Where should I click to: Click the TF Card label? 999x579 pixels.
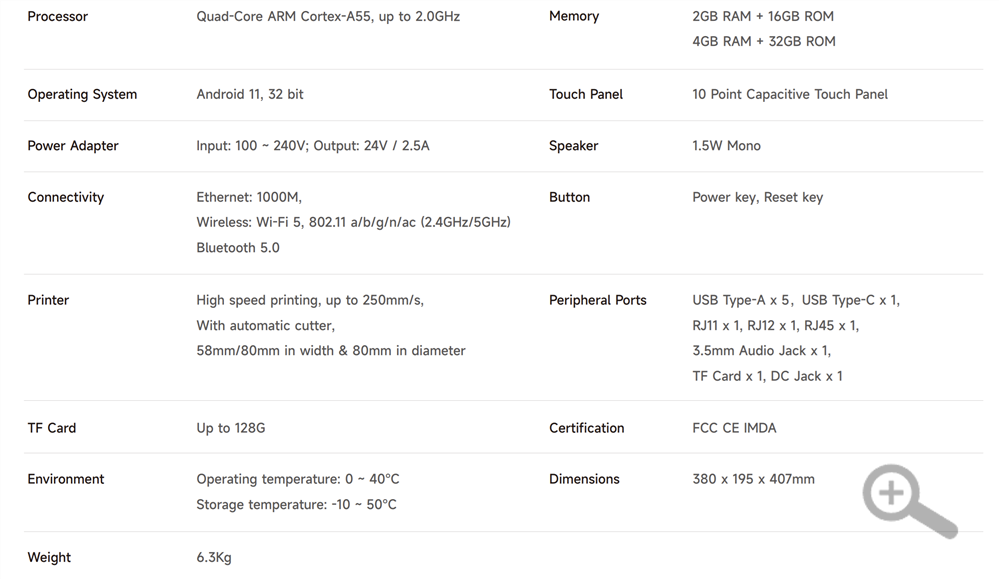coord(52,428)
